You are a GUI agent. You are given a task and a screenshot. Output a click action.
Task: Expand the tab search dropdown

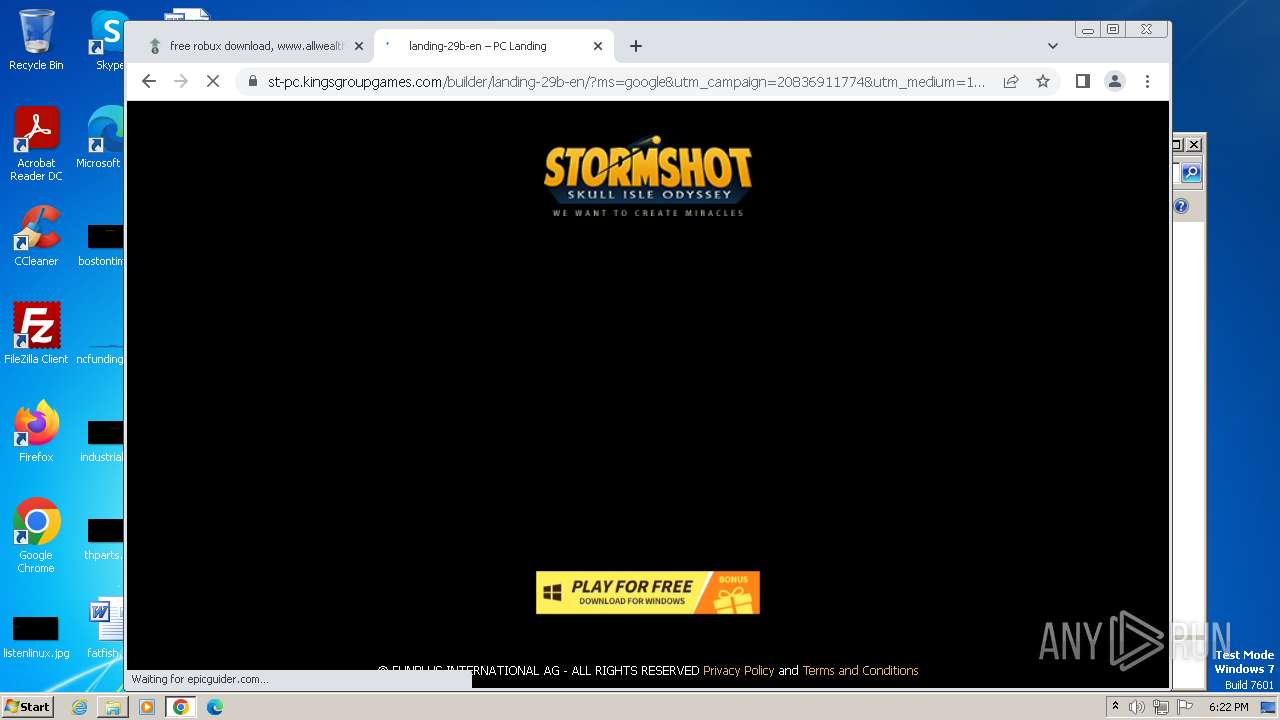tap(1053, 46)
